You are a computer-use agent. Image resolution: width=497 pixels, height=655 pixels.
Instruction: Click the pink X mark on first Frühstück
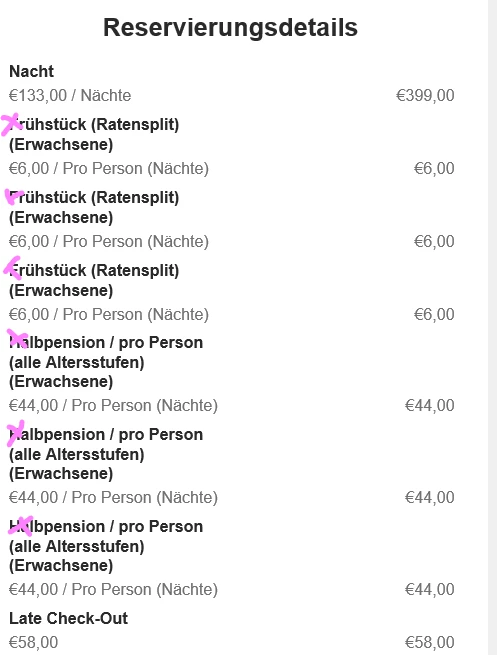(x=11, y=124)
